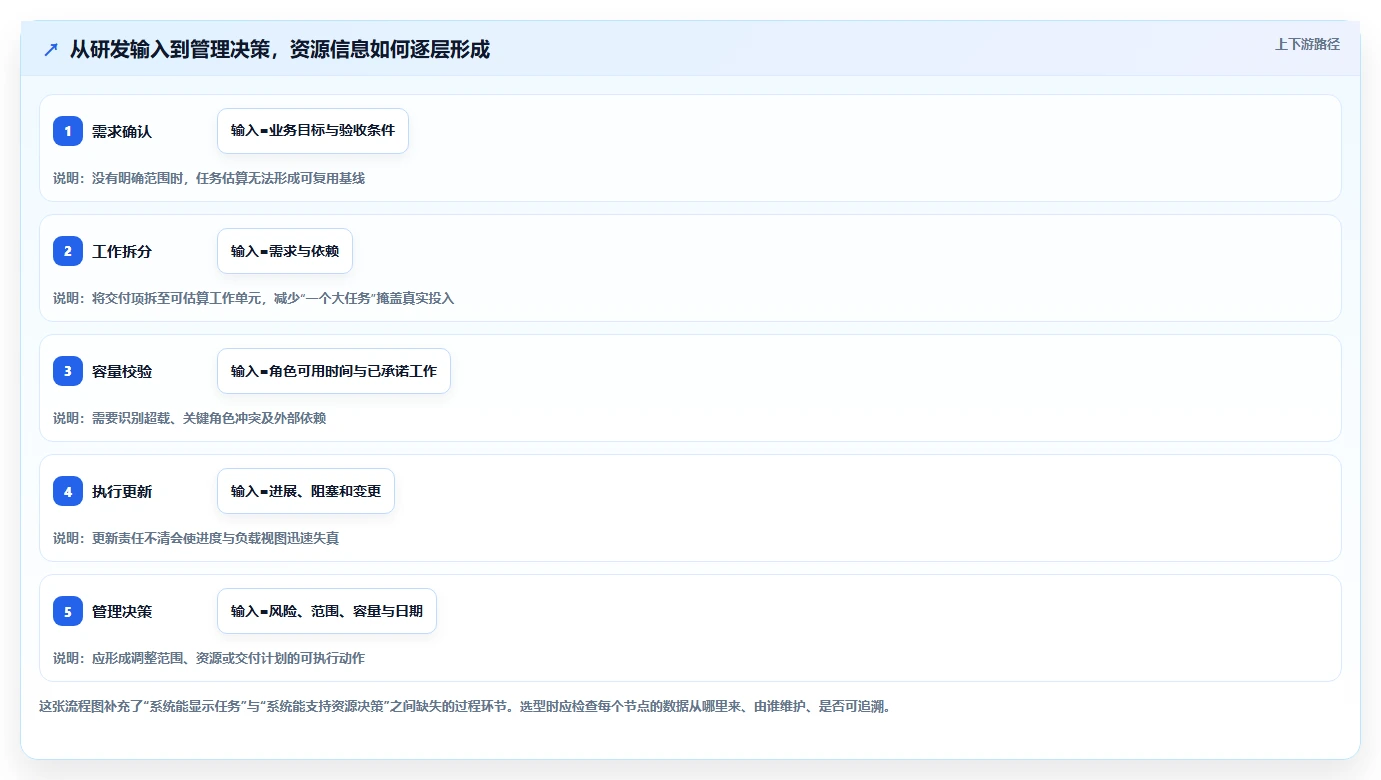Image resolution: width=1381 pixels, height=780 pixels.
Task: Click step number badge 2
Action: point(68,251)
